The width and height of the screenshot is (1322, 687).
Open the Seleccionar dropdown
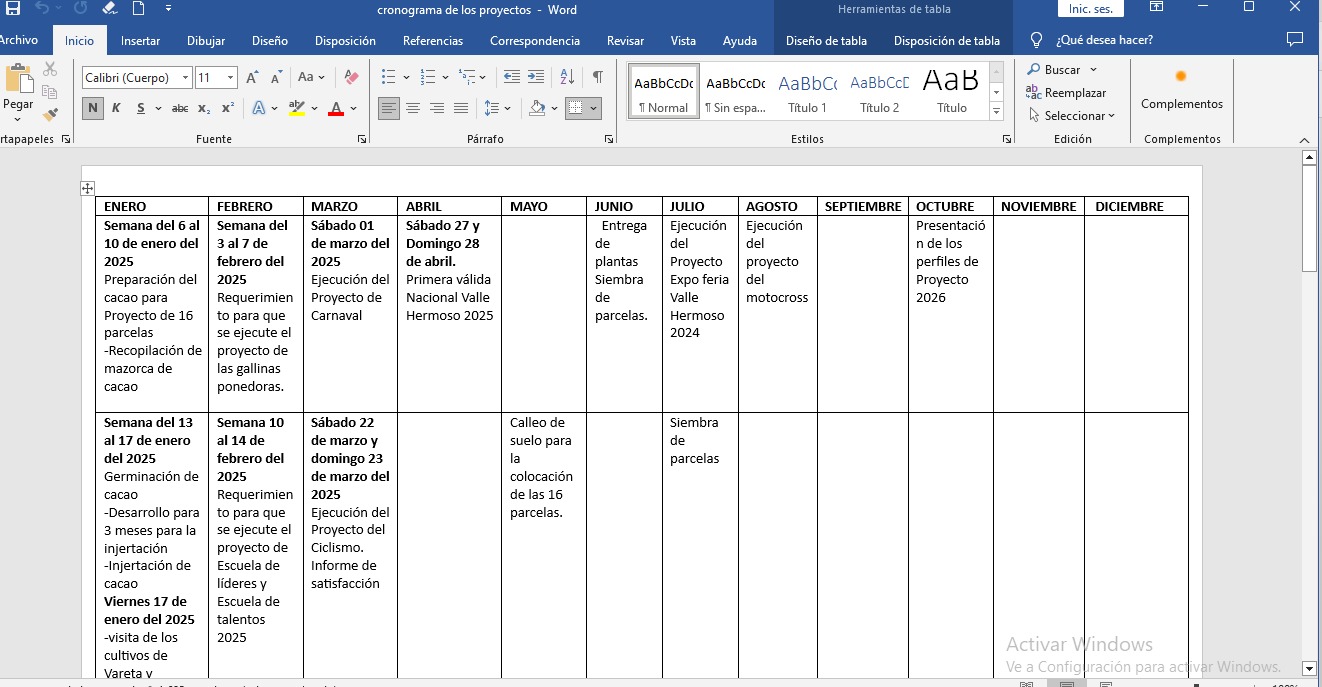click(1072, 115)
